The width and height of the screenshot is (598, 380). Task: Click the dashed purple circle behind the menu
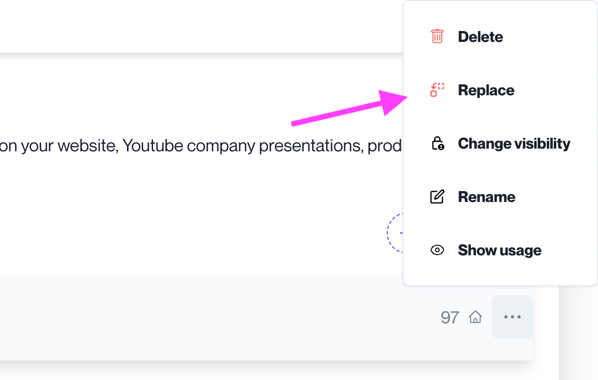point(395,233)
